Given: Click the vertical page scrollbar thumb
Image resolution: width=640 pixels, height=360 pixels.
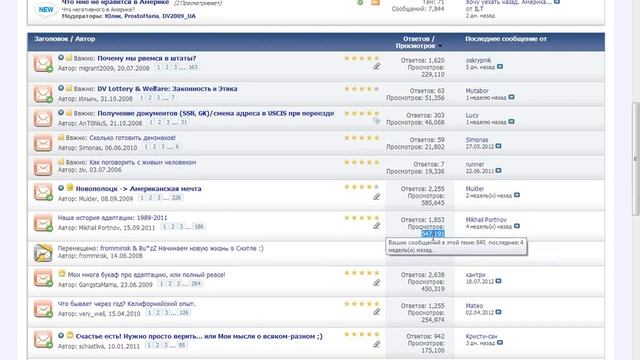Looking at the screenshot, I should tap(636, 158).
